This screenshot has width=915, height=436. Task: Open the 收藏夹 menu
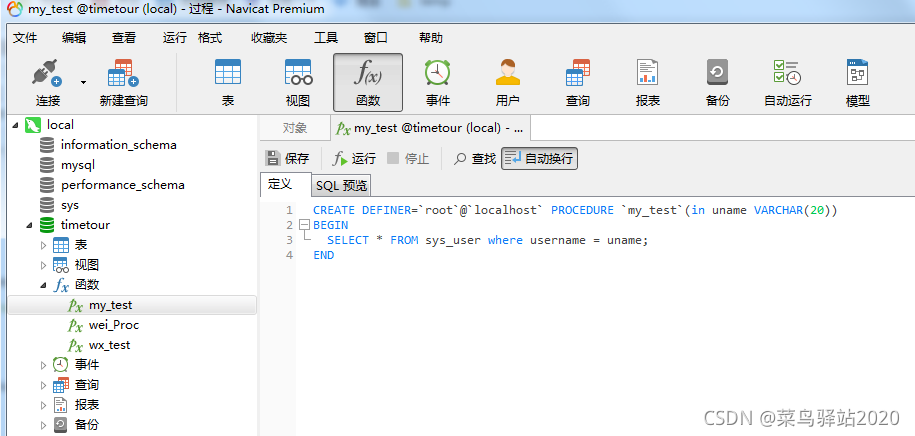(269, 38)
